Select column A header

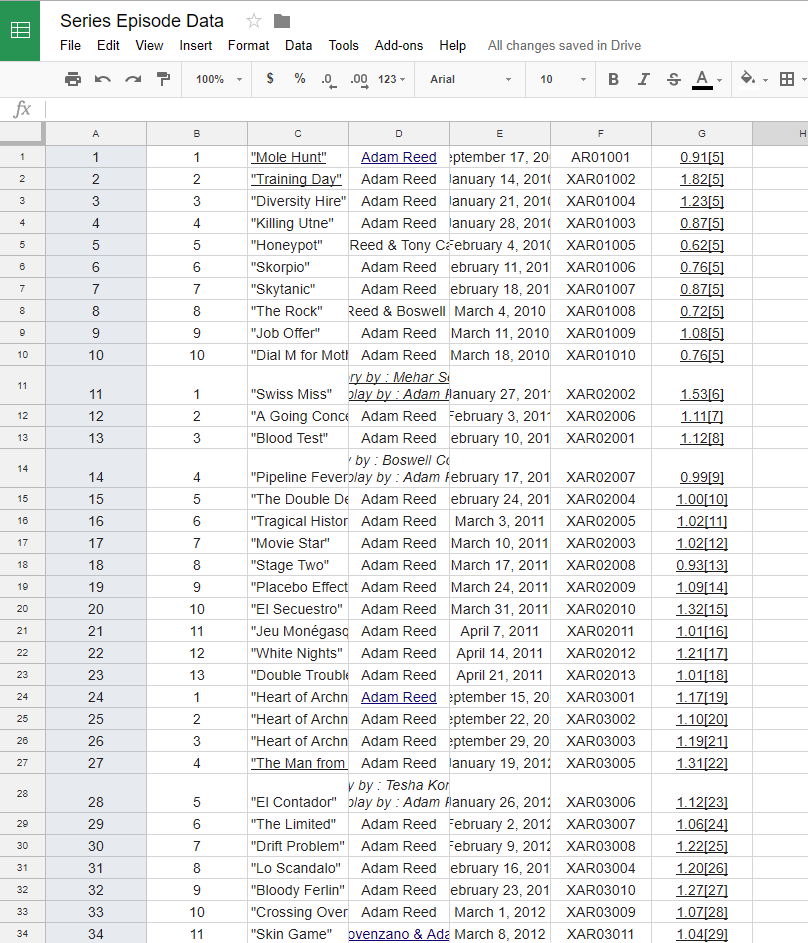96,134
